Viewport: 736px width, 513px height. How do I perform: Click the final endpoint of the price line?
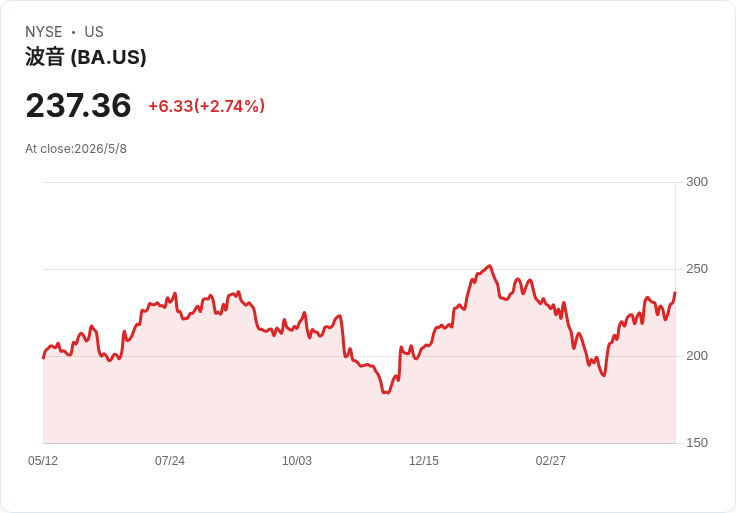[x=675, y=293]
